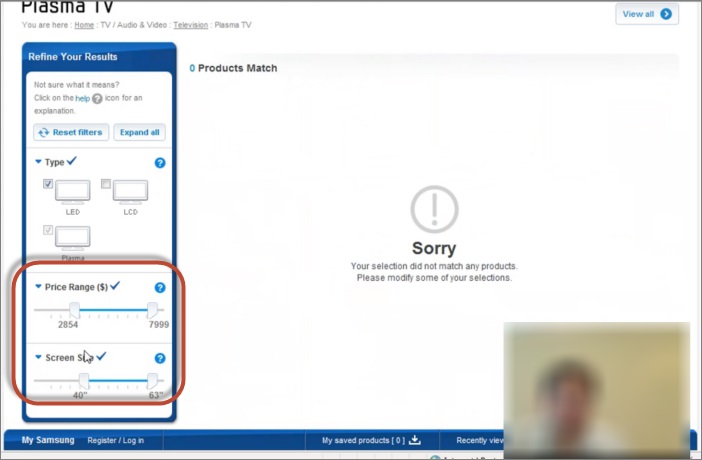Click the Refine Your Results heading

tap(73, 57)
